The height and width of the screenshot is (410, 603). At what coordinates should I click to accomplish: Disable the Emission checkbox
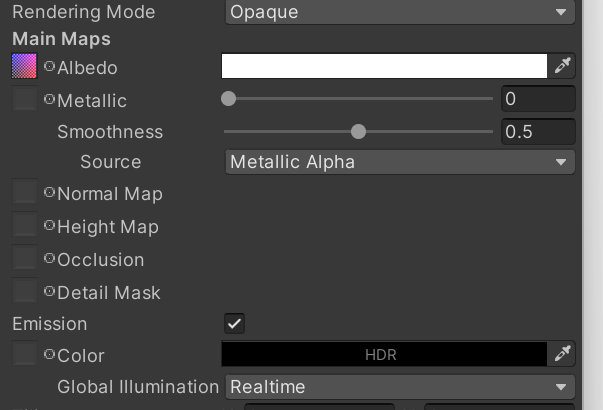pyautogui.click(x=235, y=323)
